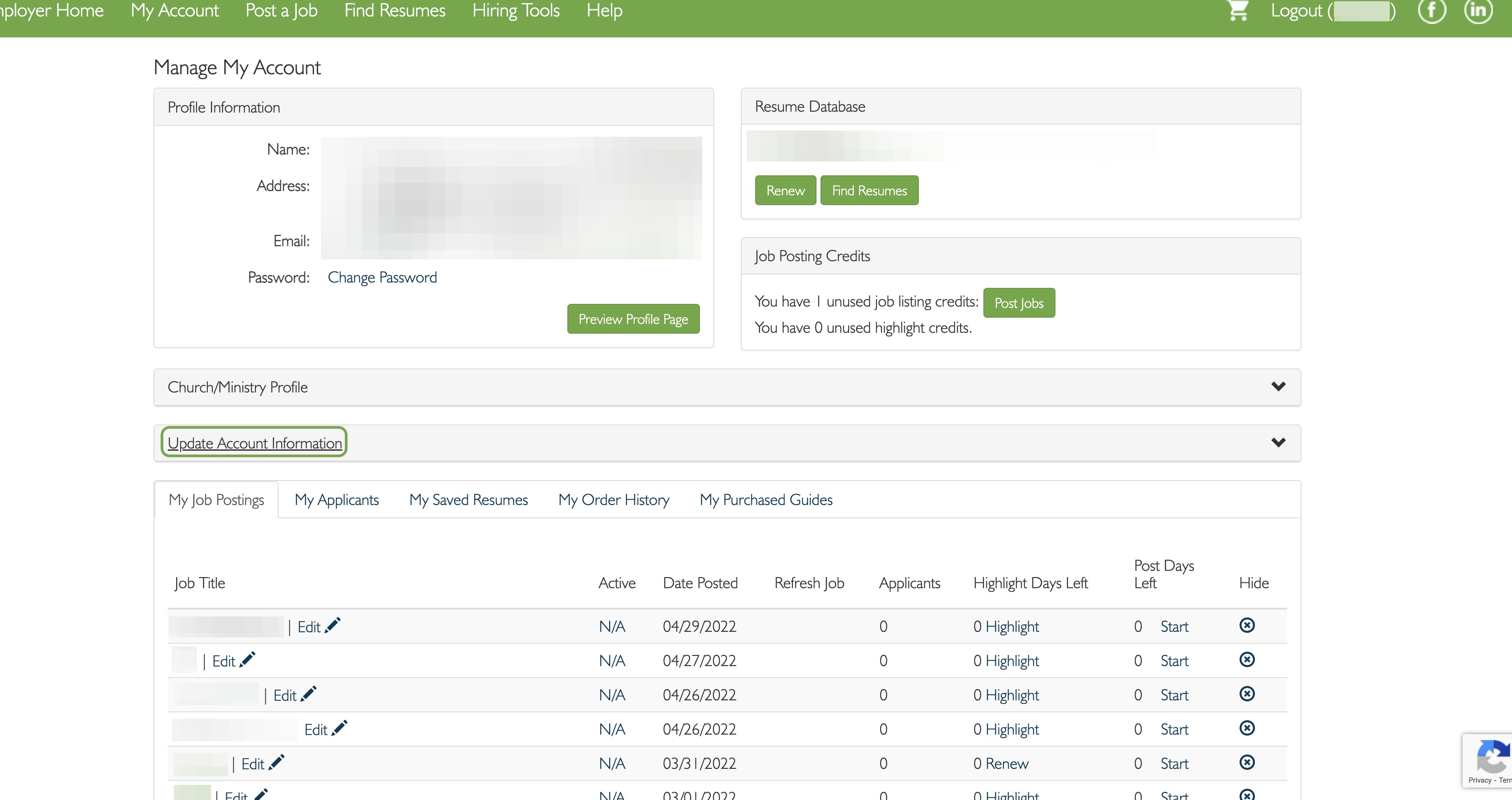This screenshot has height=800, width=1512.
Task: Click Start link for 04/29/2022 job
Action: pyautogui.click(x=1175, y=627)
